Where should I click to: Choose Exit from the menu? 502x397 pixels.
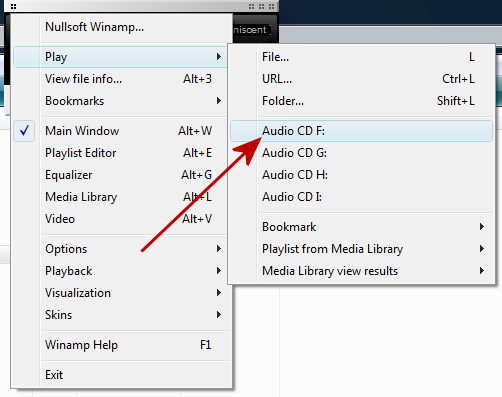(x=122, y=375)
